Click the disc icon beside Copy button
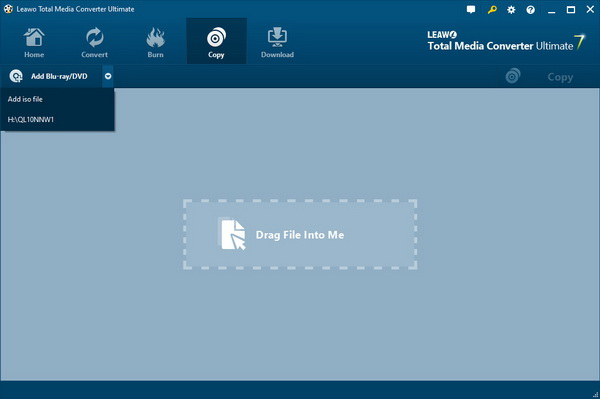The height and width of the screenshot is (399, 600). 513,76
